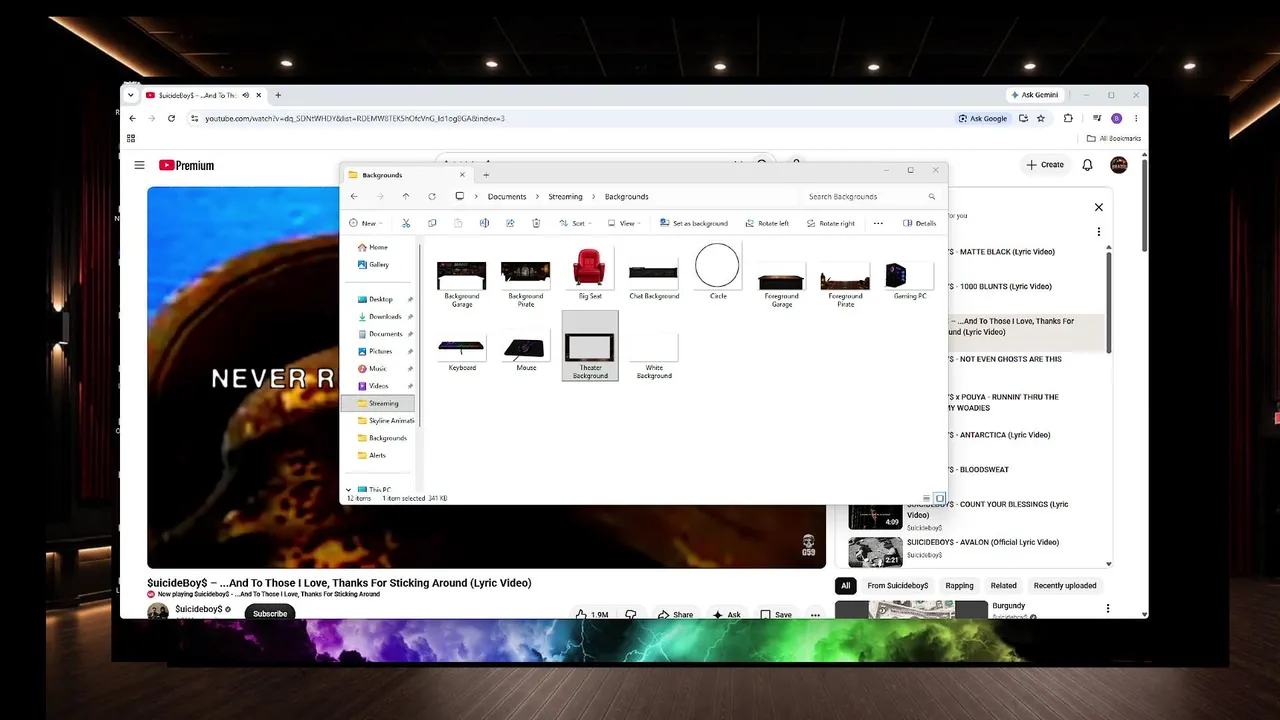
Task: Reload the page in Chrome
Action: coord(171,118)
